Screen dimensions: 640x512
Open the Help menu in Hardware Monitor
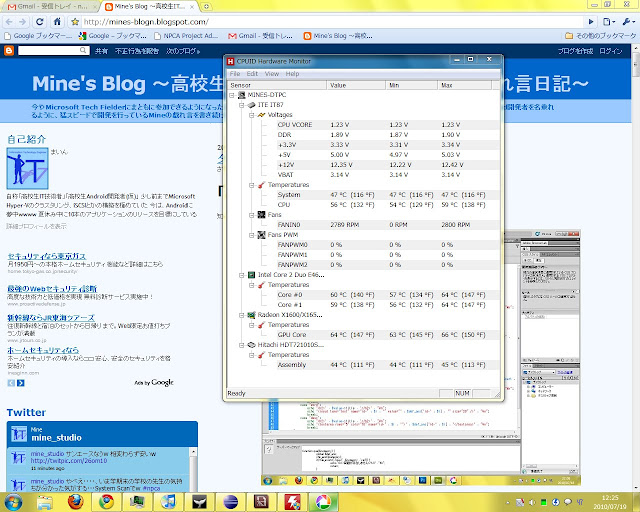coord(292,74)
